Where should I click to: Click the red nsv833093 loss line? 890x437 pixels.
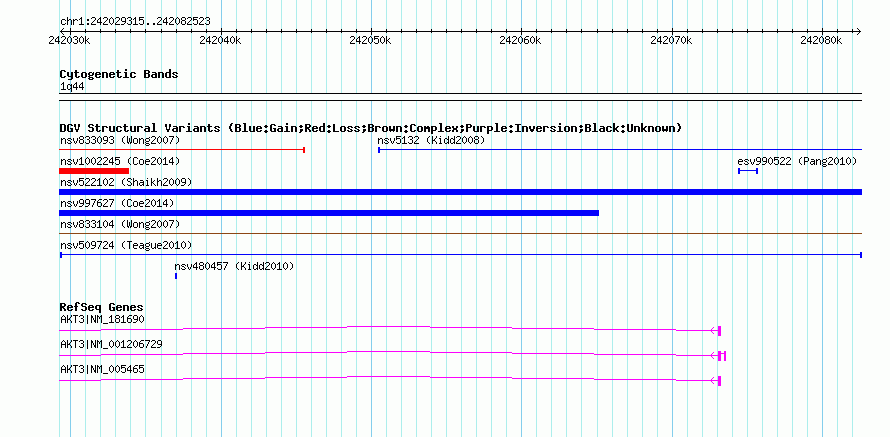click(x=182, y=150)
